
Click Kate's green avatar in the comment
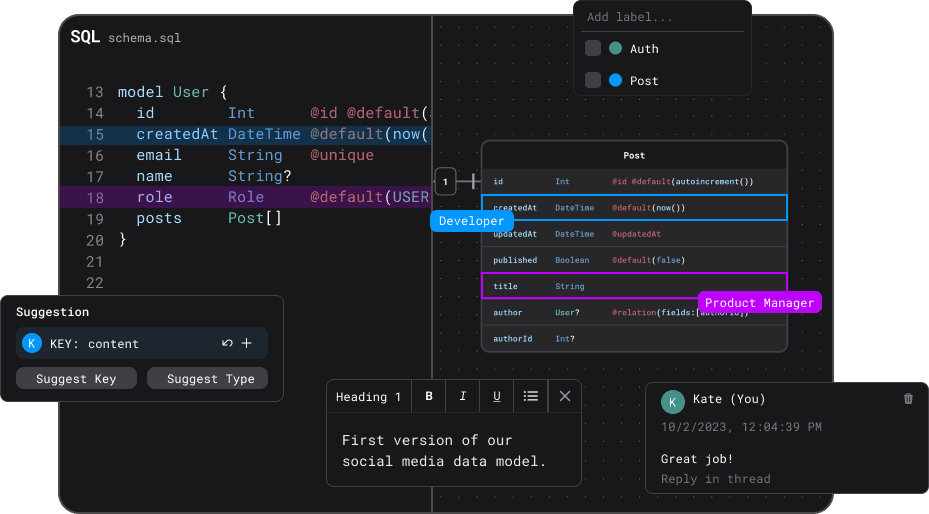[673, 401]
